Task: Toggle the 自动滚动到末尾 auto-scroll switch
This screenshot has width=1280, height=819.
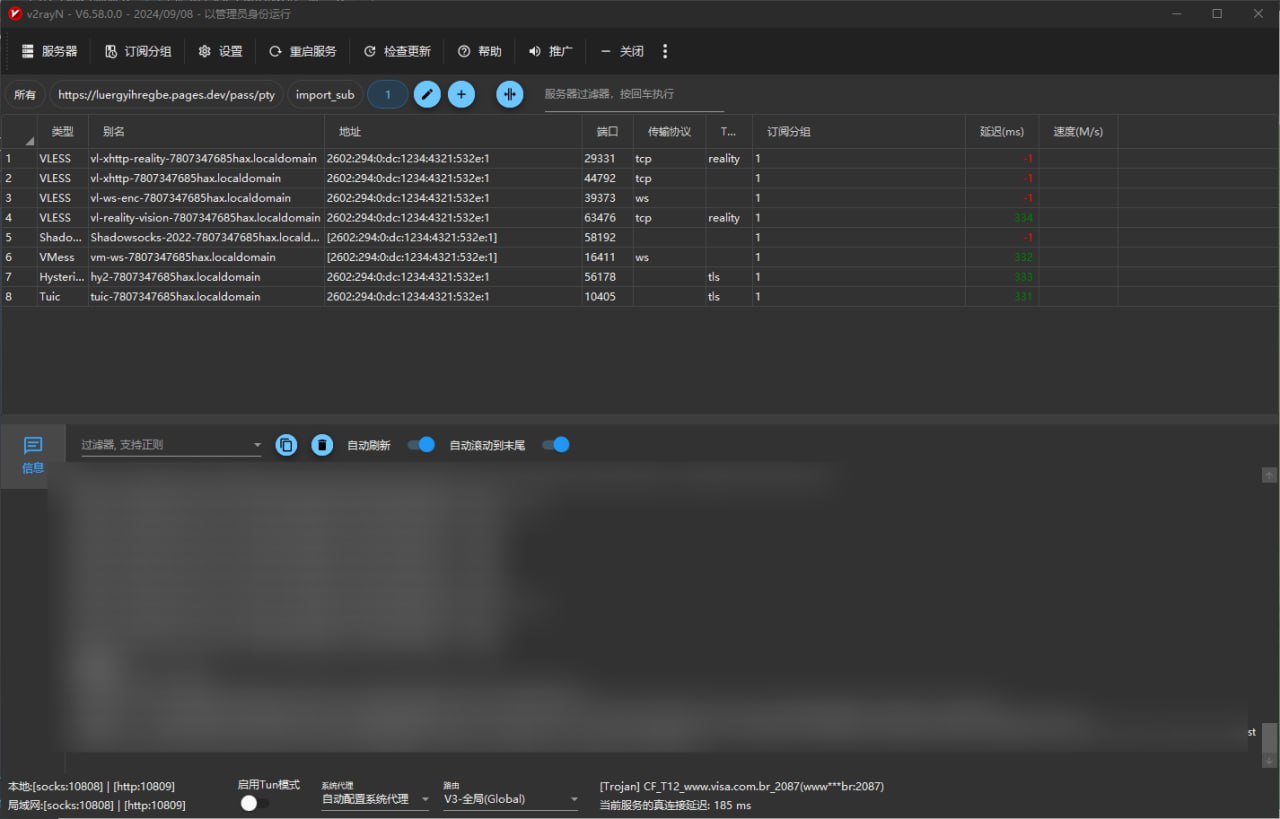Action: point(555,445)
